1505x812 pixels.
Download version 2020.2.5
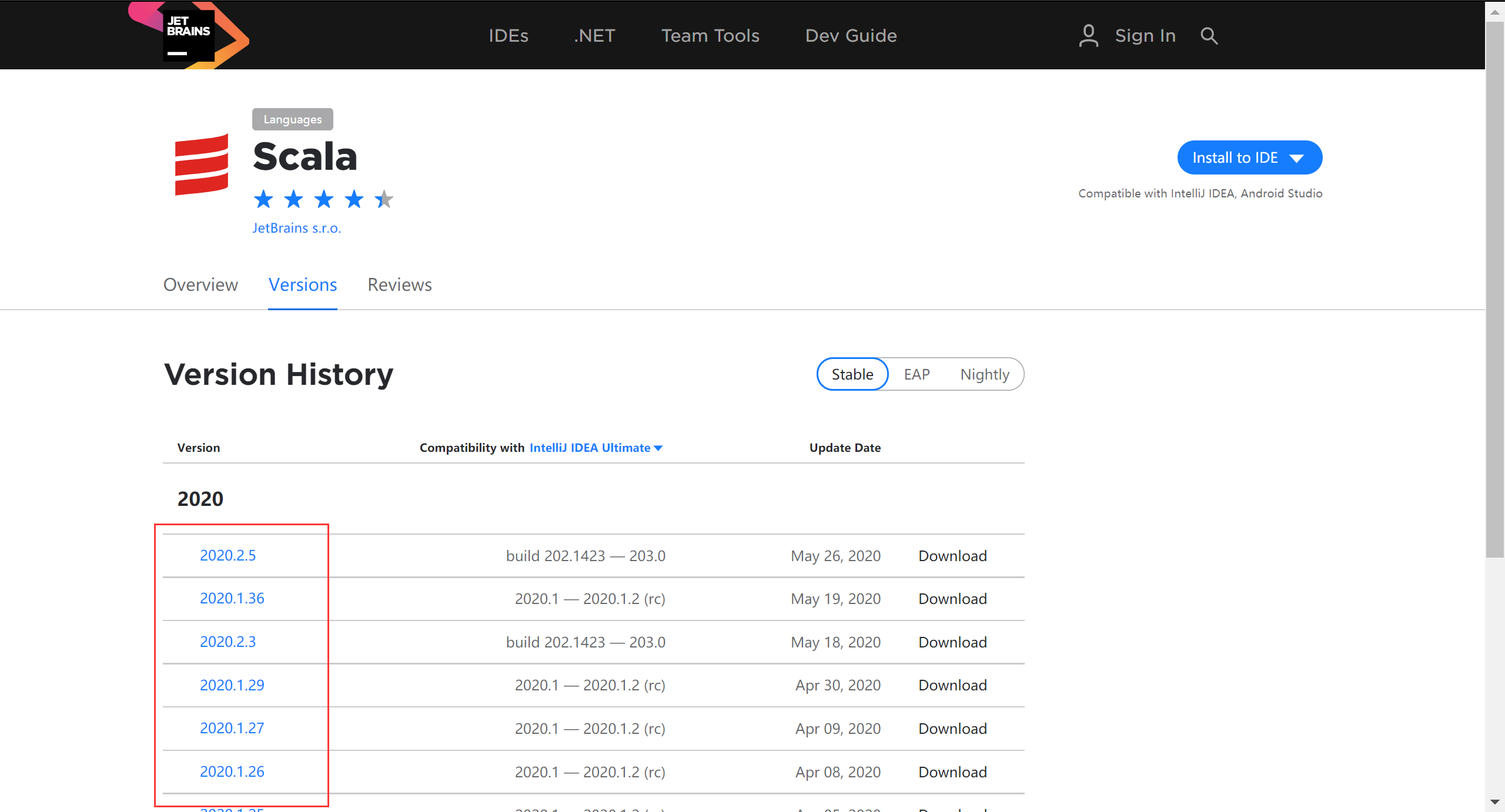click(x=952, y=555)
